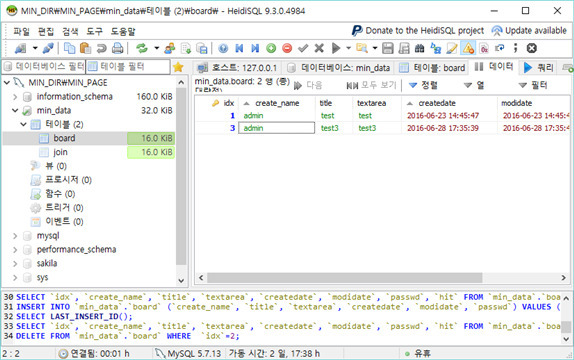Open the session manager connect icon
Viewport: 574px width, 360px height.
coord(20,48)
